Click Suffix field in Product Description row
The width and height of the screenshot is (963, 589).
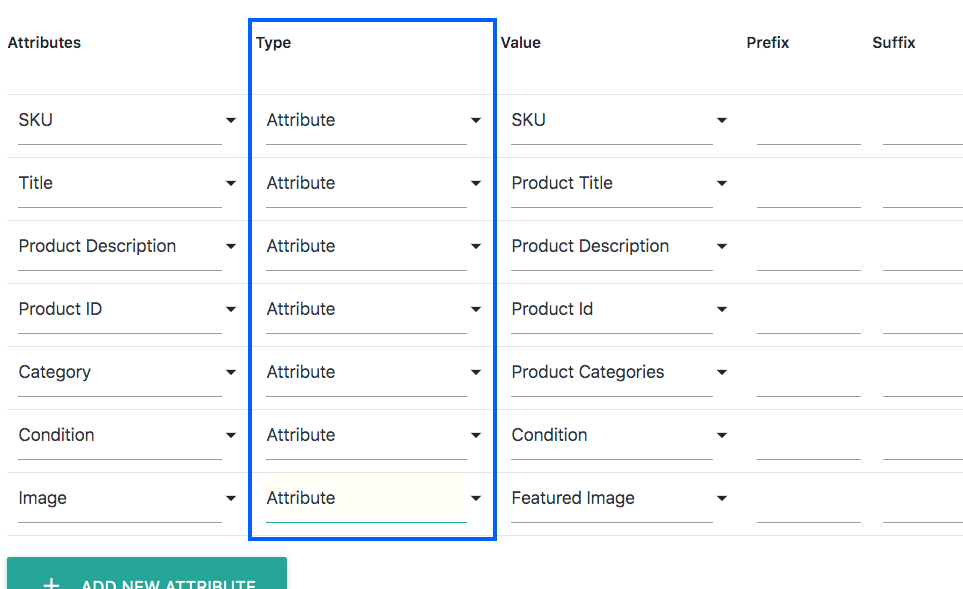tap(923, 247)
